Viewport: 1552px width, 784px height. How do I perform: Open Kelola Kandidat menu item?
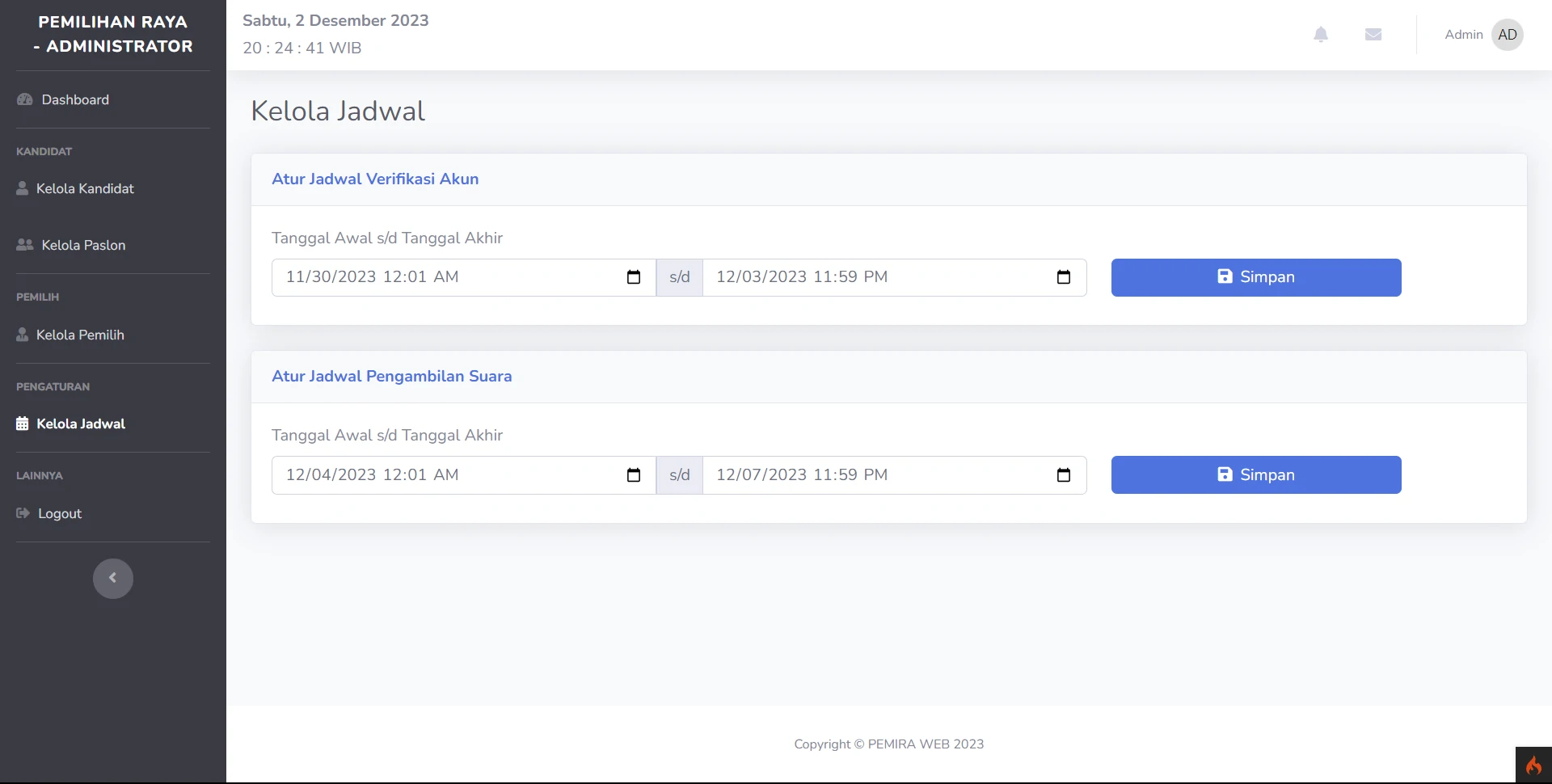(85, 188)
